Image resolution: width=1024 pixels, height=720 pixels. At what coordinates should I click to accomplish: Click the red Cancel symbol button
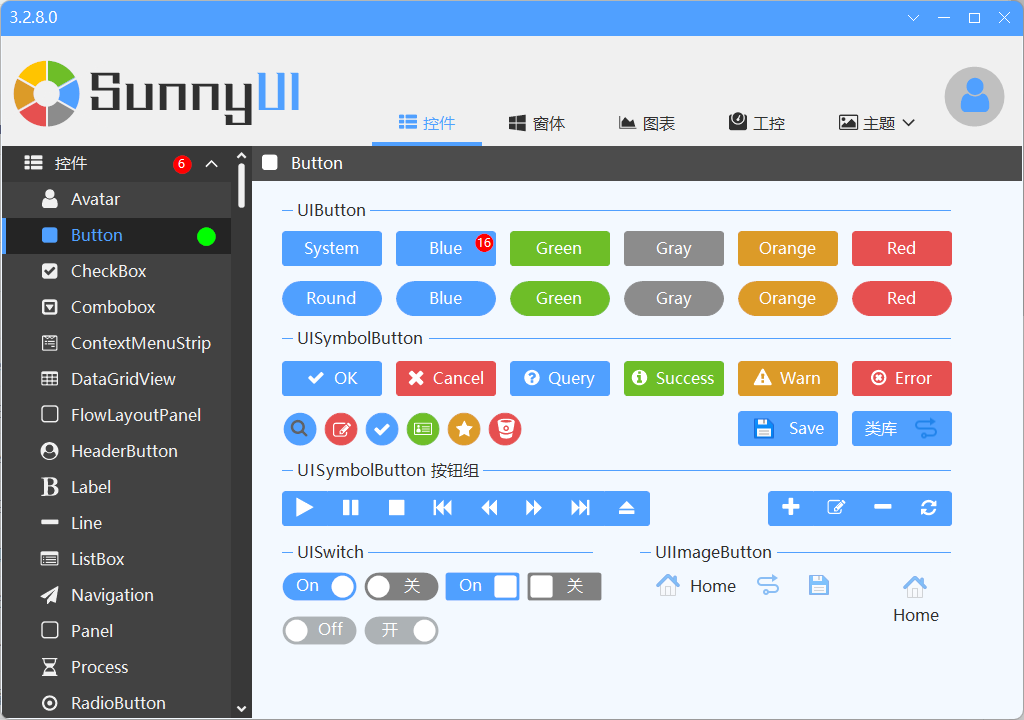[x=446, y=378]
